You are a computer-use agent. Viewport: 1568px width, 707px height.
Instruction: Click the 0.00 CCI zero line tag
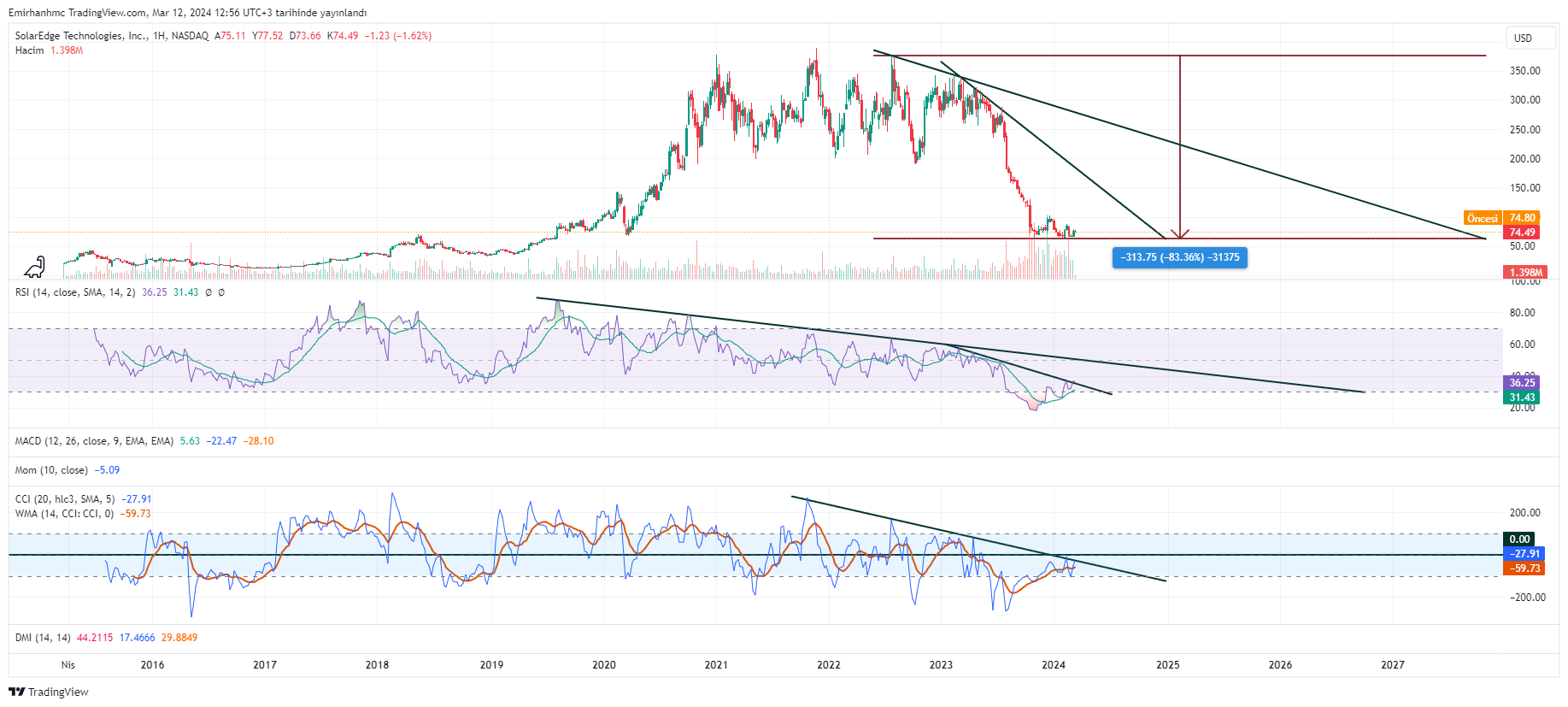click(x=1519, y=539)
